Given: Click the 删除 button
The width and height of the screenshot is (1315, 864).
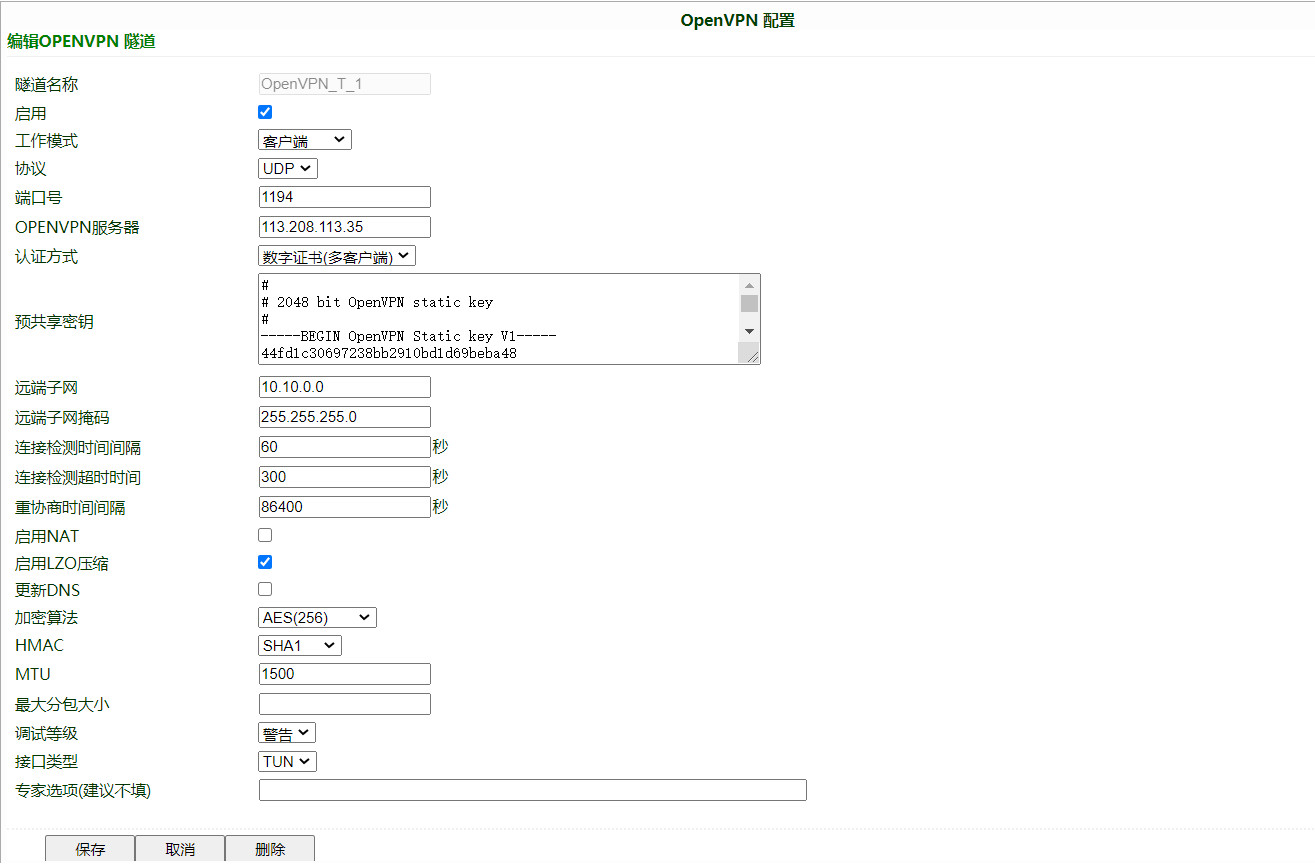Looking at the screenshot, I should click(270, 849).
